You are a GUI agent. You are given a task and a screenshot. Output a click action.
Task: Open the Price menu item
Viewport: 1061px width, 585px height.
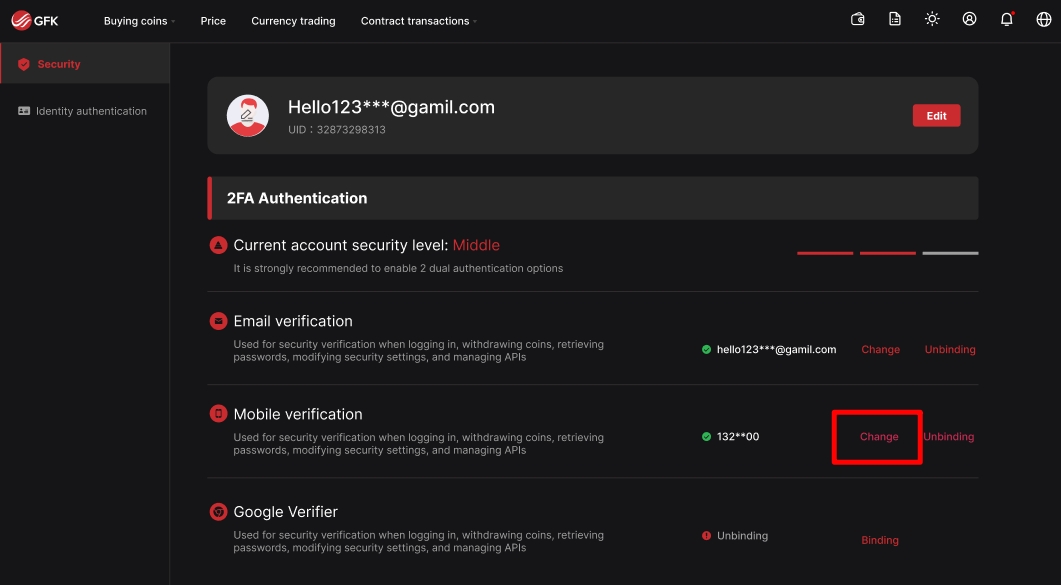tap(213, 21)
